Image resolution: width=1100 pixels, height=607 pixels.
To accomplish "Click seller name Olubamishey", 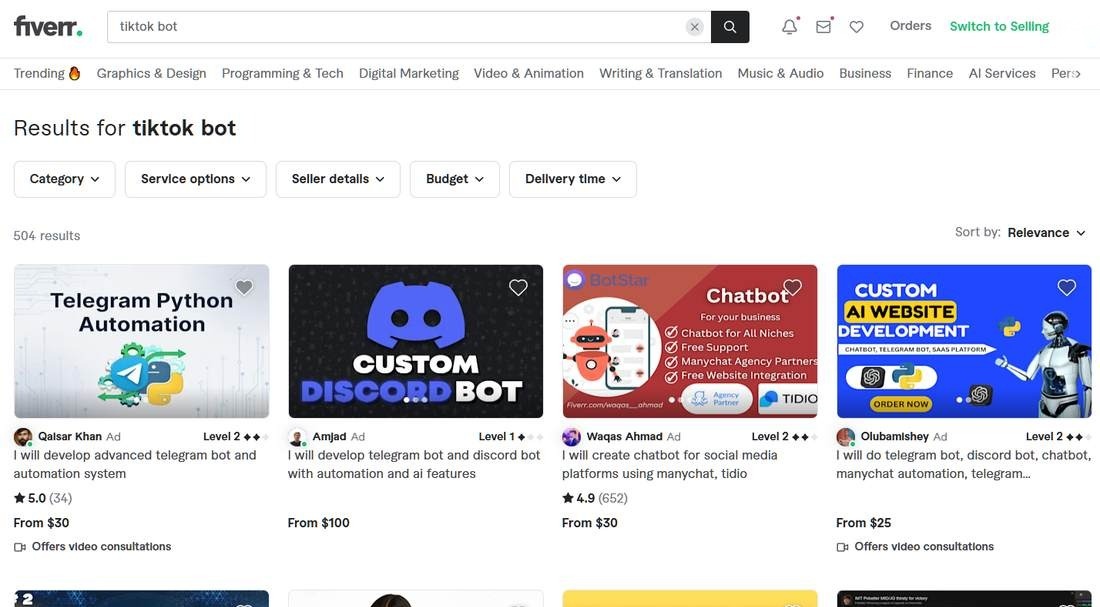I will pyautogui.click(x=894, y=436).
